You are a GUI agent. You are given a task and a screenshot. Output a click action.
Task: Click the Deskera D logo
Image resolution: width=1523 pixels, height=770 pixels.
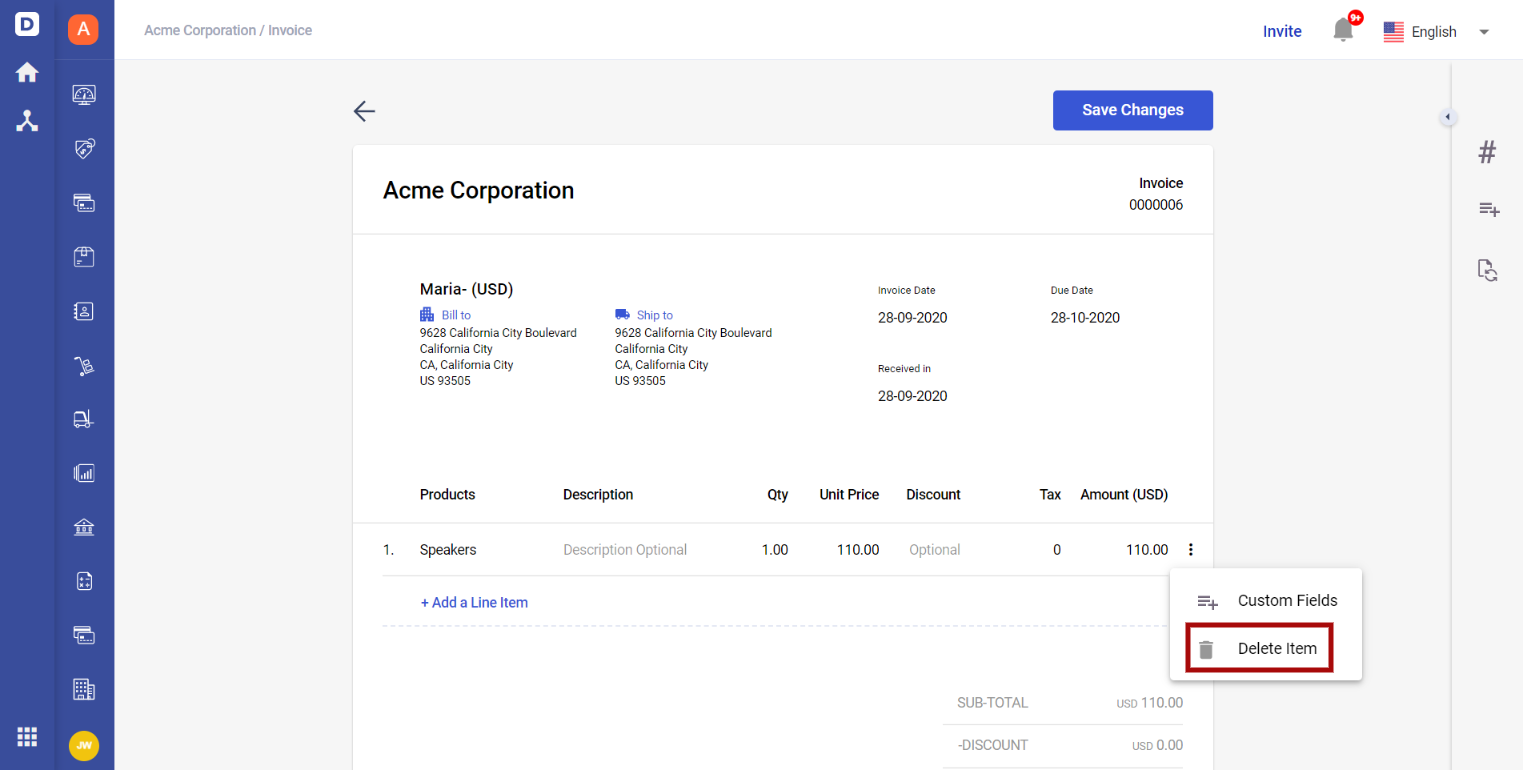[x=27, y=24]
